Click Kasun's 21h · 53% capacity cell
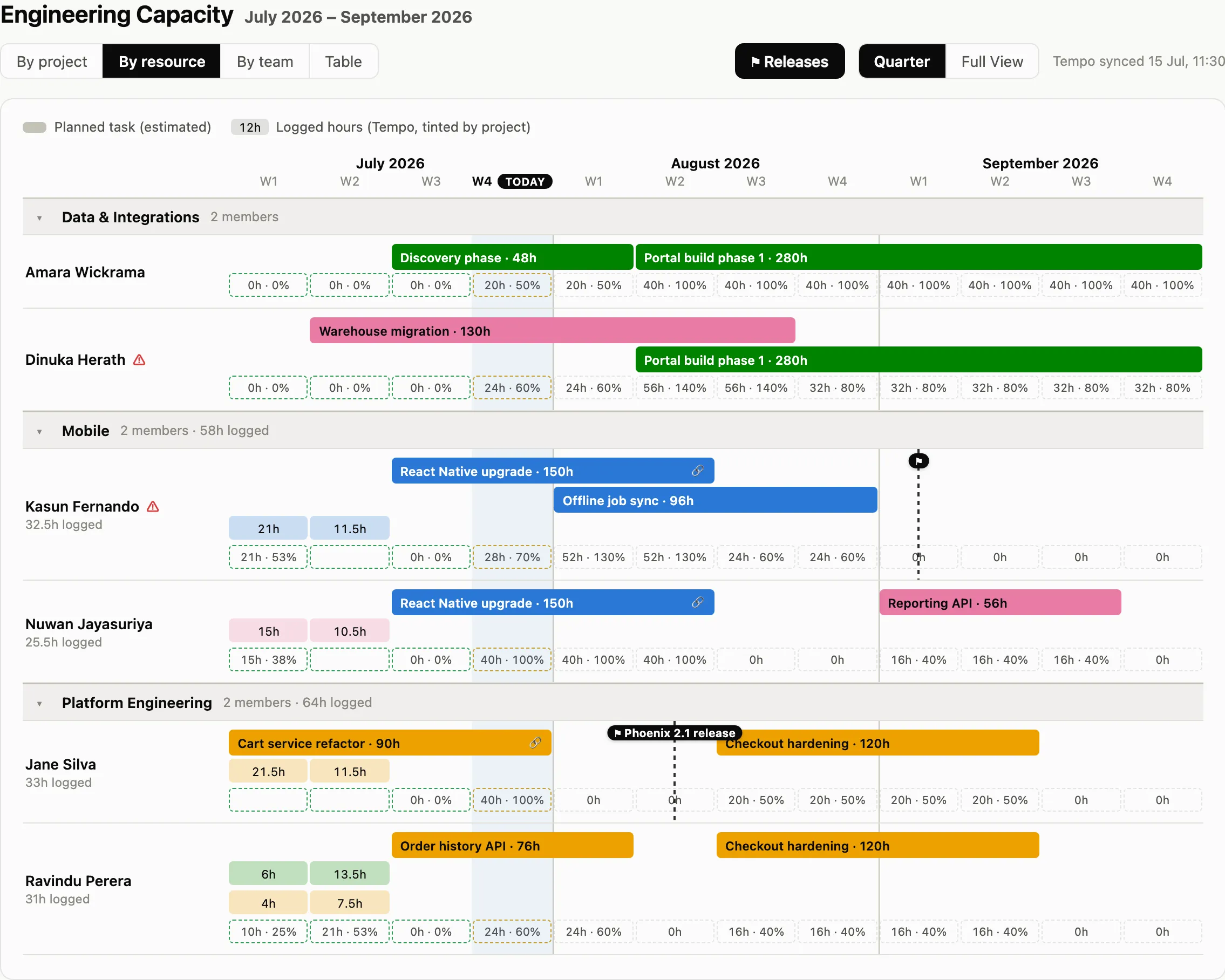1225x980 pixels. tap(268, 557)
